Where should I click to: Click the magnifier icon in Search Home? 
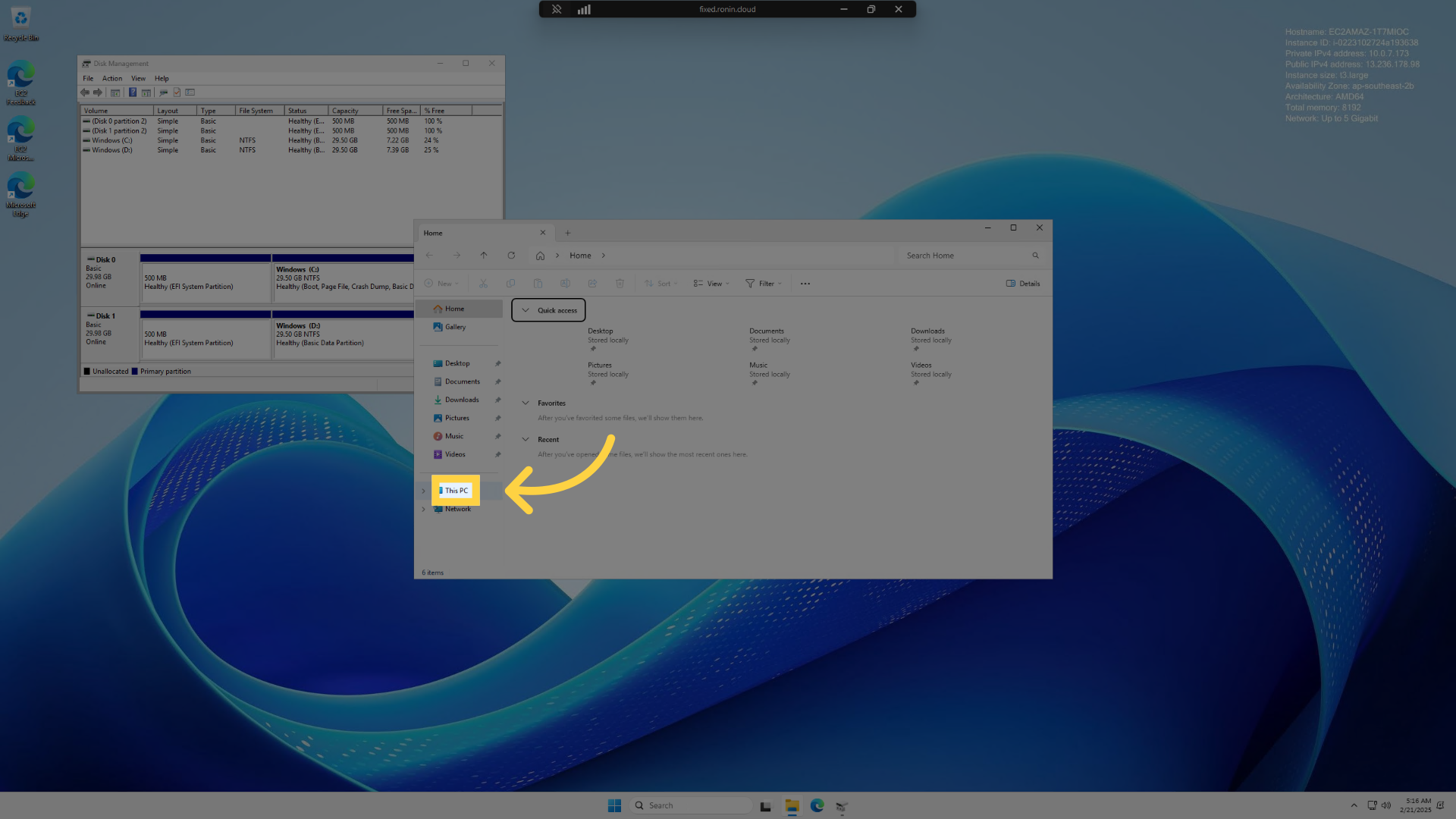click(x=1035, y=256)
